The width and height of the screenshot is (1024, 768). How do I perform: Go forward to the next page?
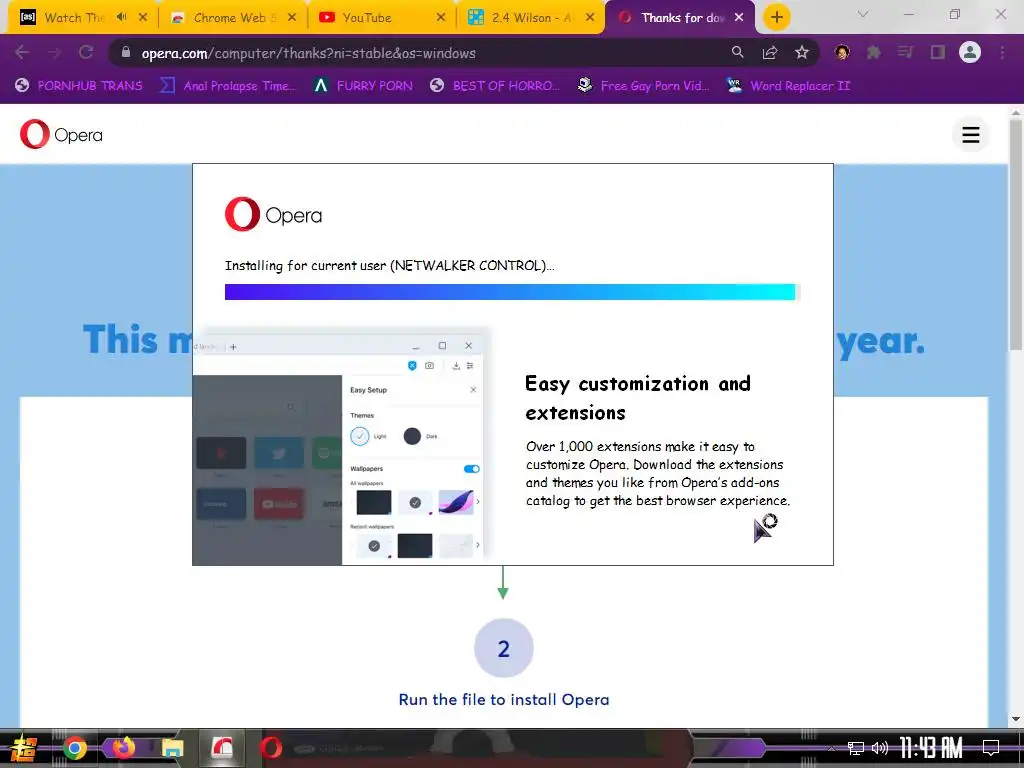click(x=54, y=52)
